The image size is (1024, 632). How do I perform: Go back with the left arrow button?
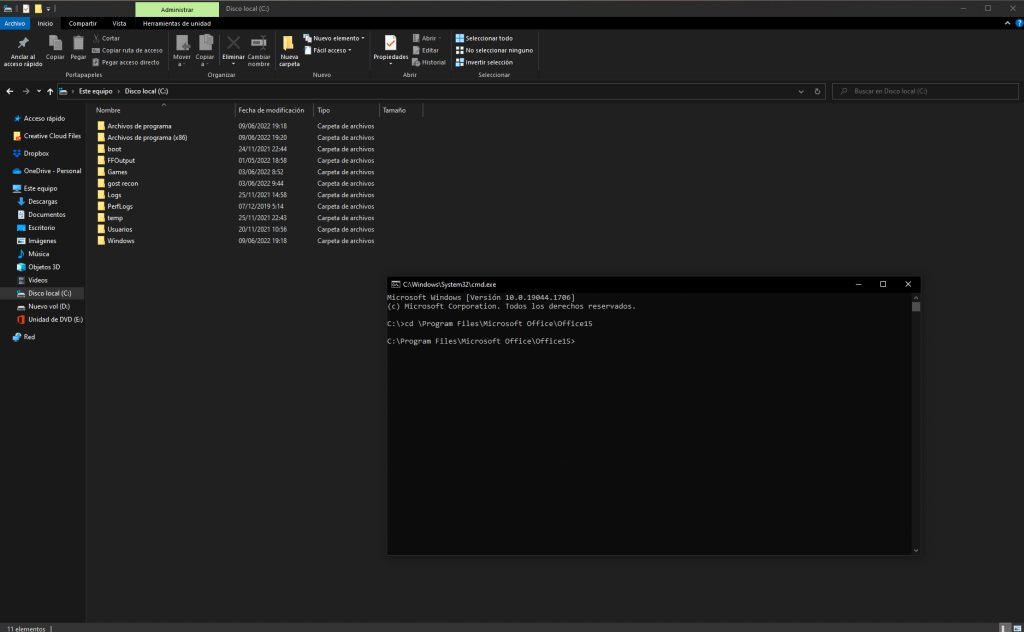9,91
